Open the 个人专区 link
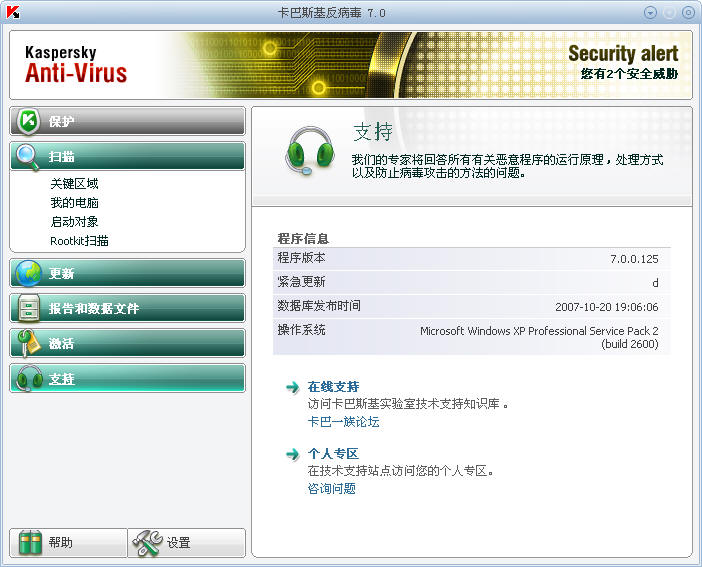Image resolution: width=702 pixels, height=567 pixels. pos(334,454)
